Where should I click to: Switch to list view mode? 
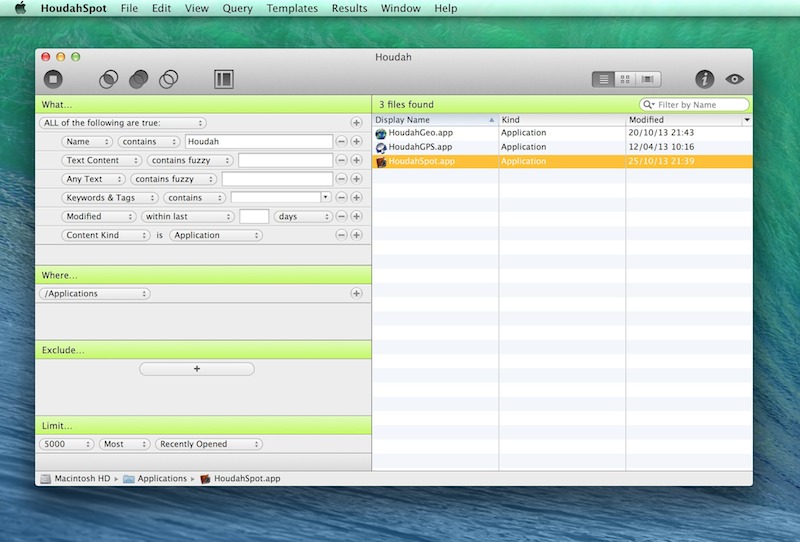[603, 79]
